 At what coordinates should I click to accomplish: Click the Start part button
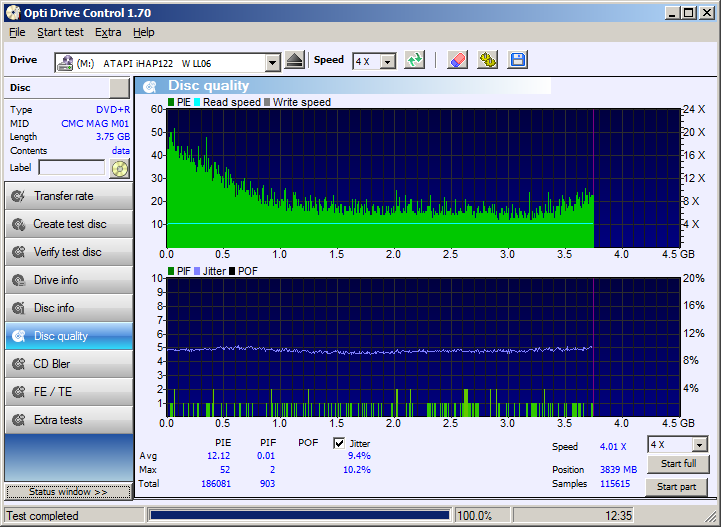click(x=676, y=487)
